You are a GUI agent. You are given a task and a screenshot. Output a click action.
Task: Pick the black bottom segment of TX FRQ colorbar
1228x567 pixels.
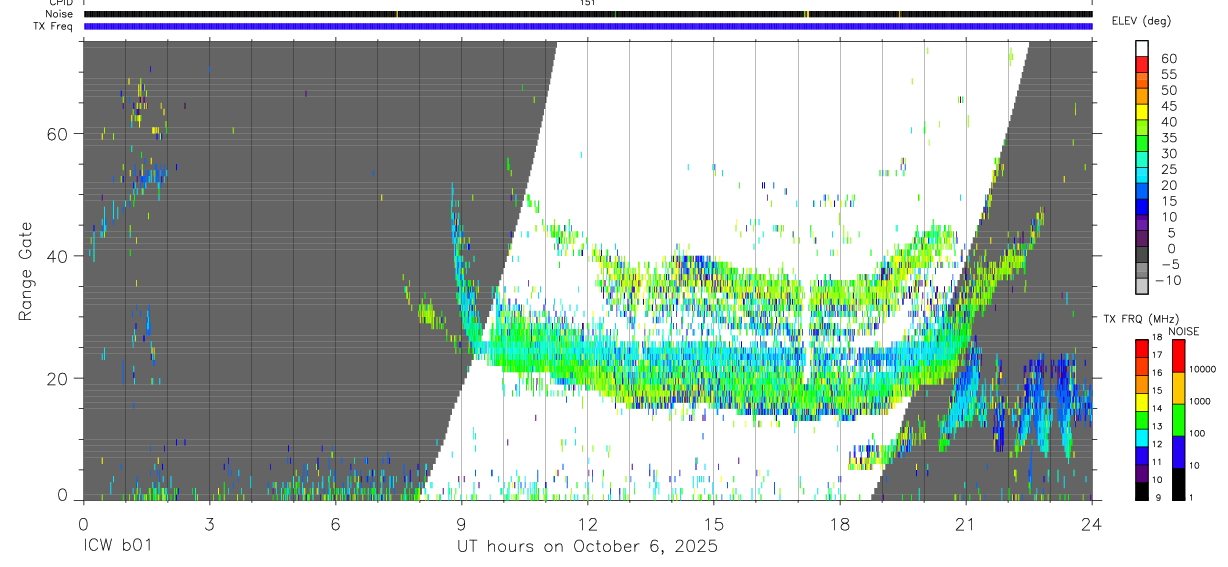click(1142, 491)
